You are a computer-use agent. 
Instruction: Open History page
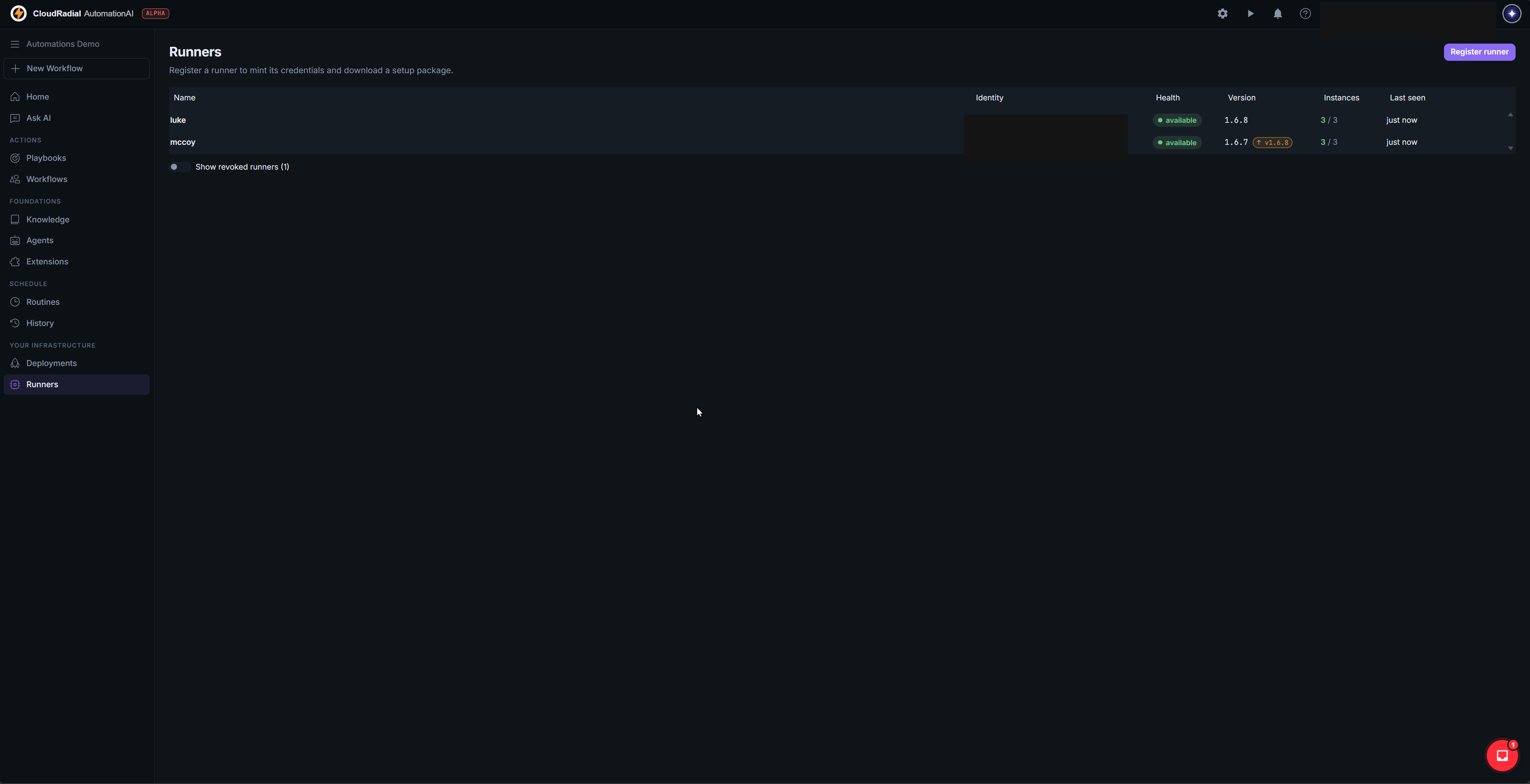coord(77,323)
